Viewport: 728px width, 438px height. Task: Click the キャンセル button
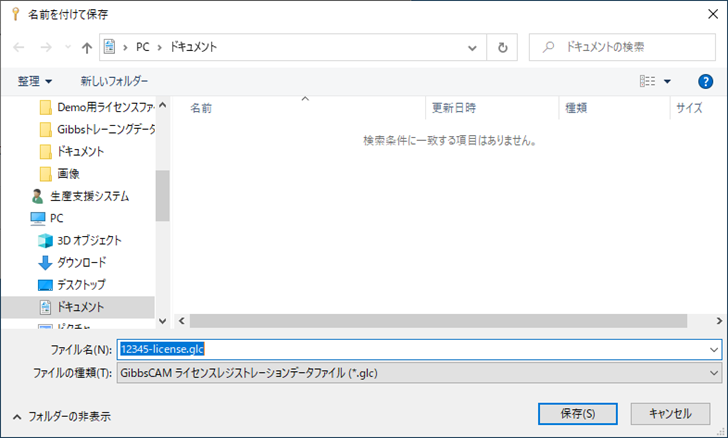pos(670,413)
